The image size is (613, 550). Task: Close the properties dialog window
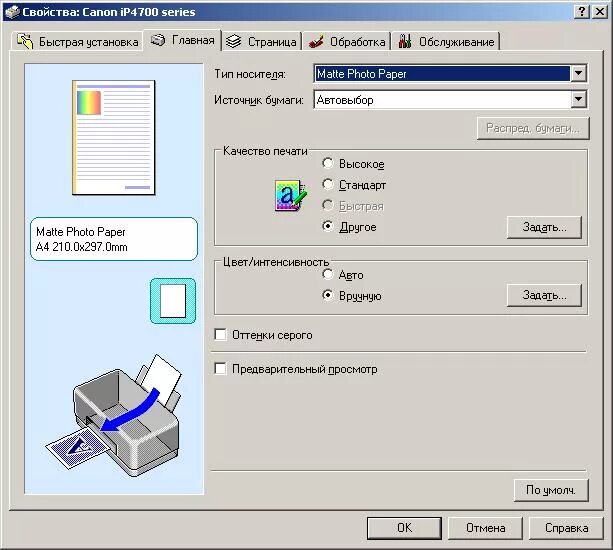[x=600, y=12]
